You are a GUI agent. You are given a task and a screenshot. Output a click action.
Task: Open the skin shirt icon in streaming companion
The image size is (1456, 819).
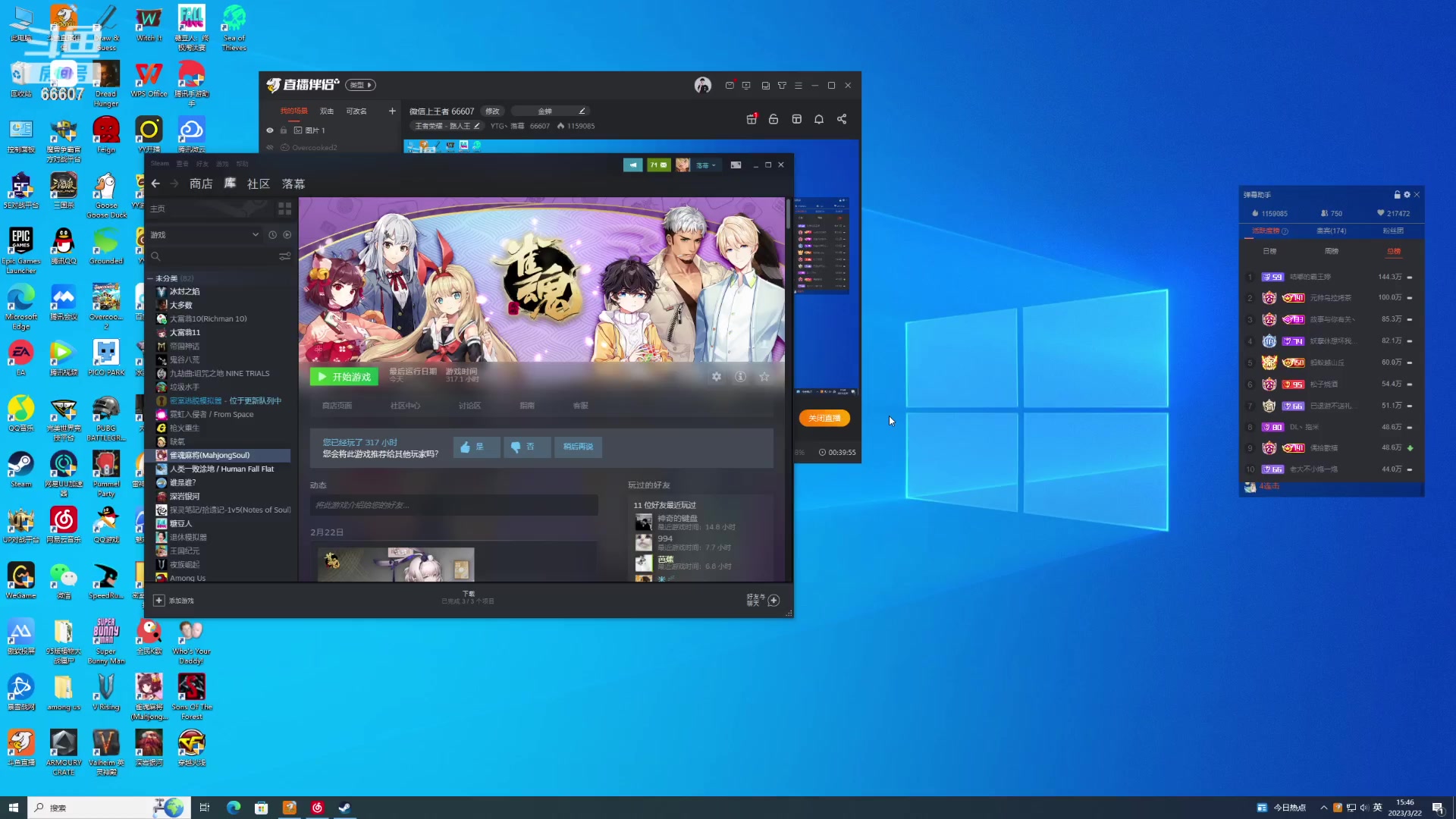point(782,86)
